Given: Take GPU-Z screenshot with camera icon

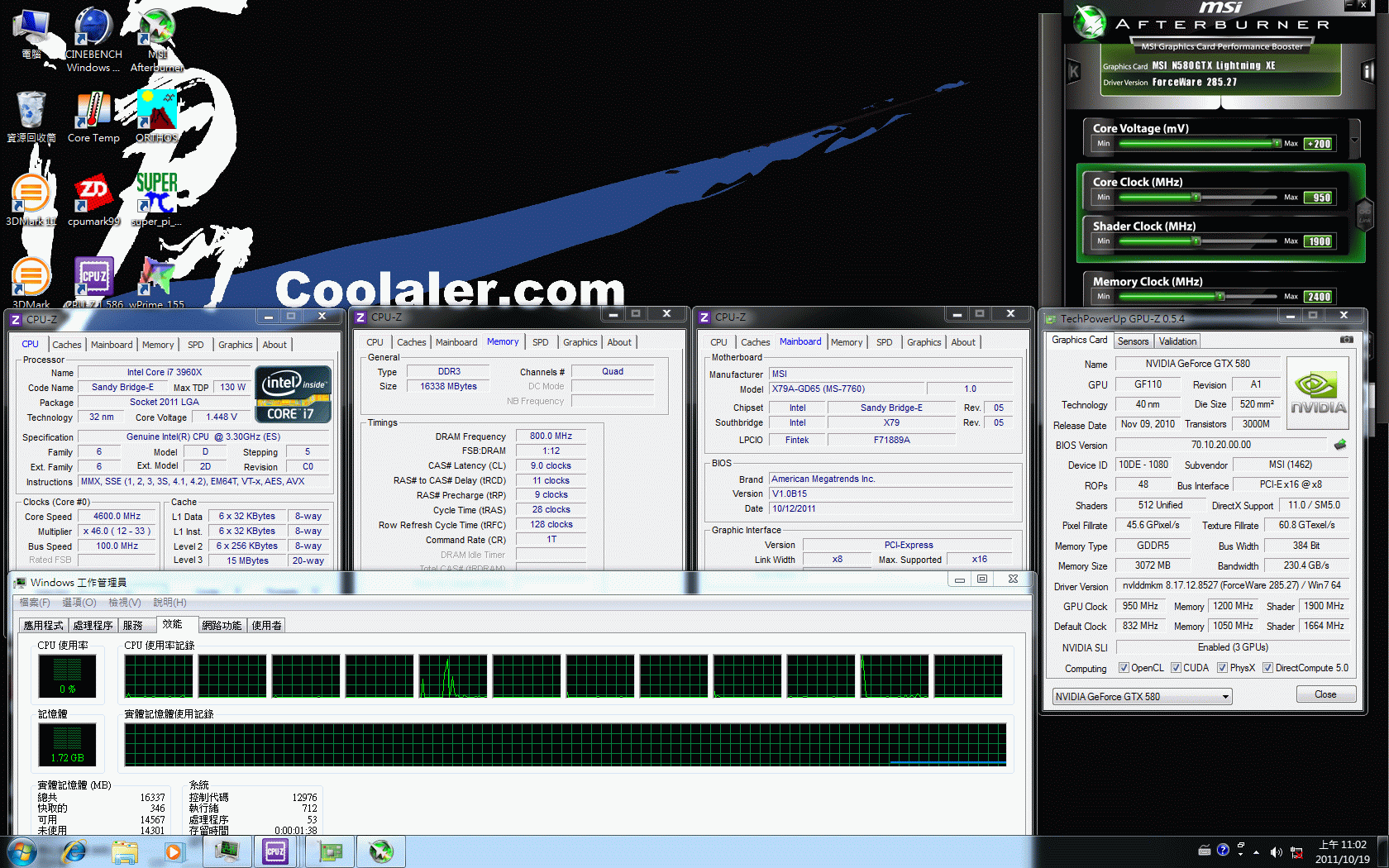Looking at the screenshot, I should [x=1347, y=340].
